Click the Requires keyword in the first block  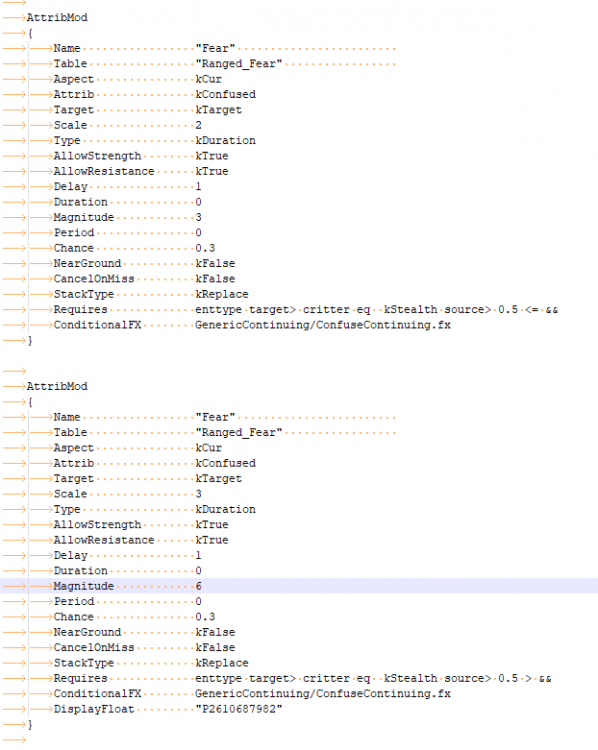pyautogui.click(x=80, y=310)
